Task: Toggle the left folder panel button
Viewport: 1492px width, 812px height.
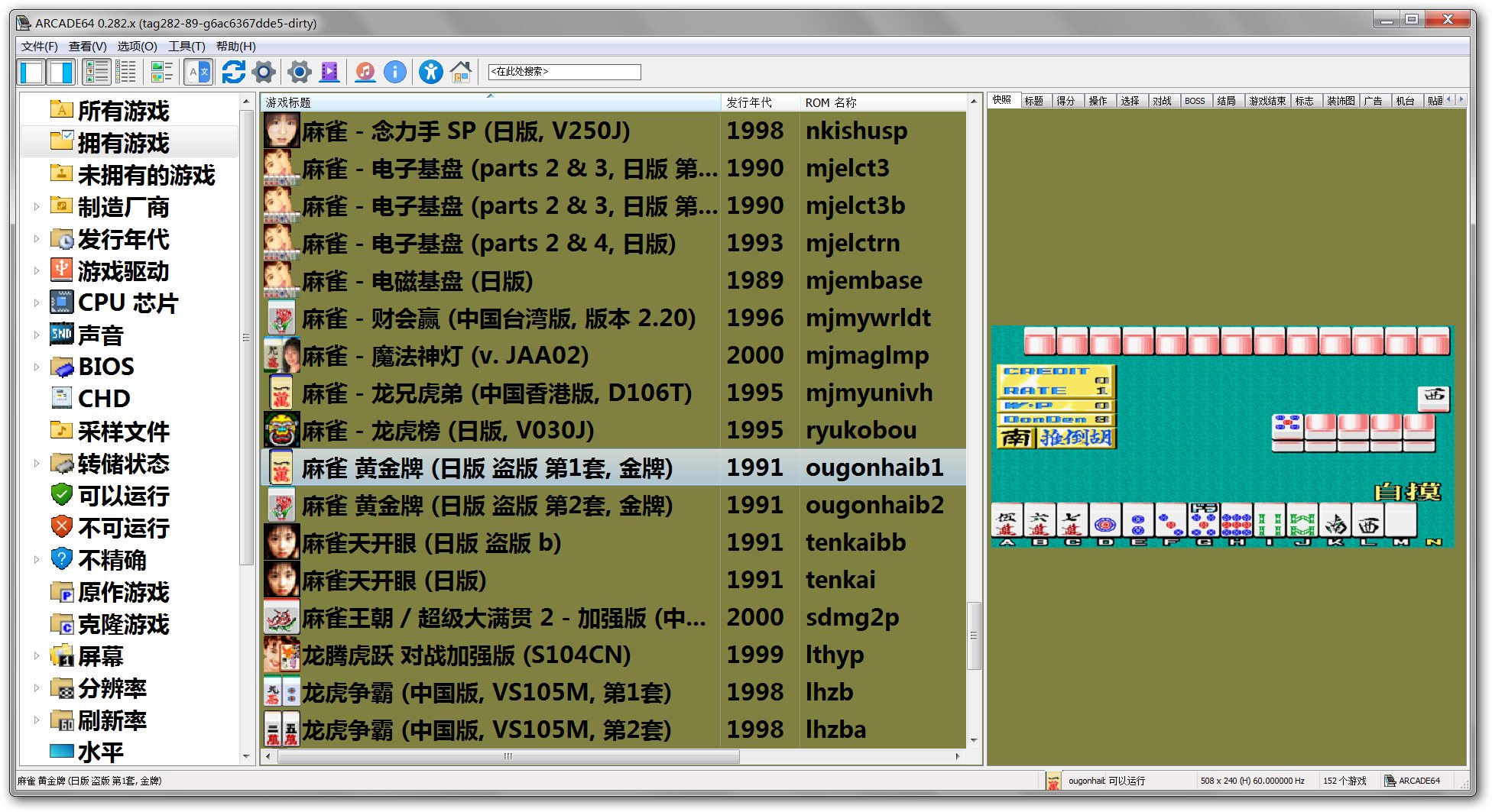Action: [31, 72]
